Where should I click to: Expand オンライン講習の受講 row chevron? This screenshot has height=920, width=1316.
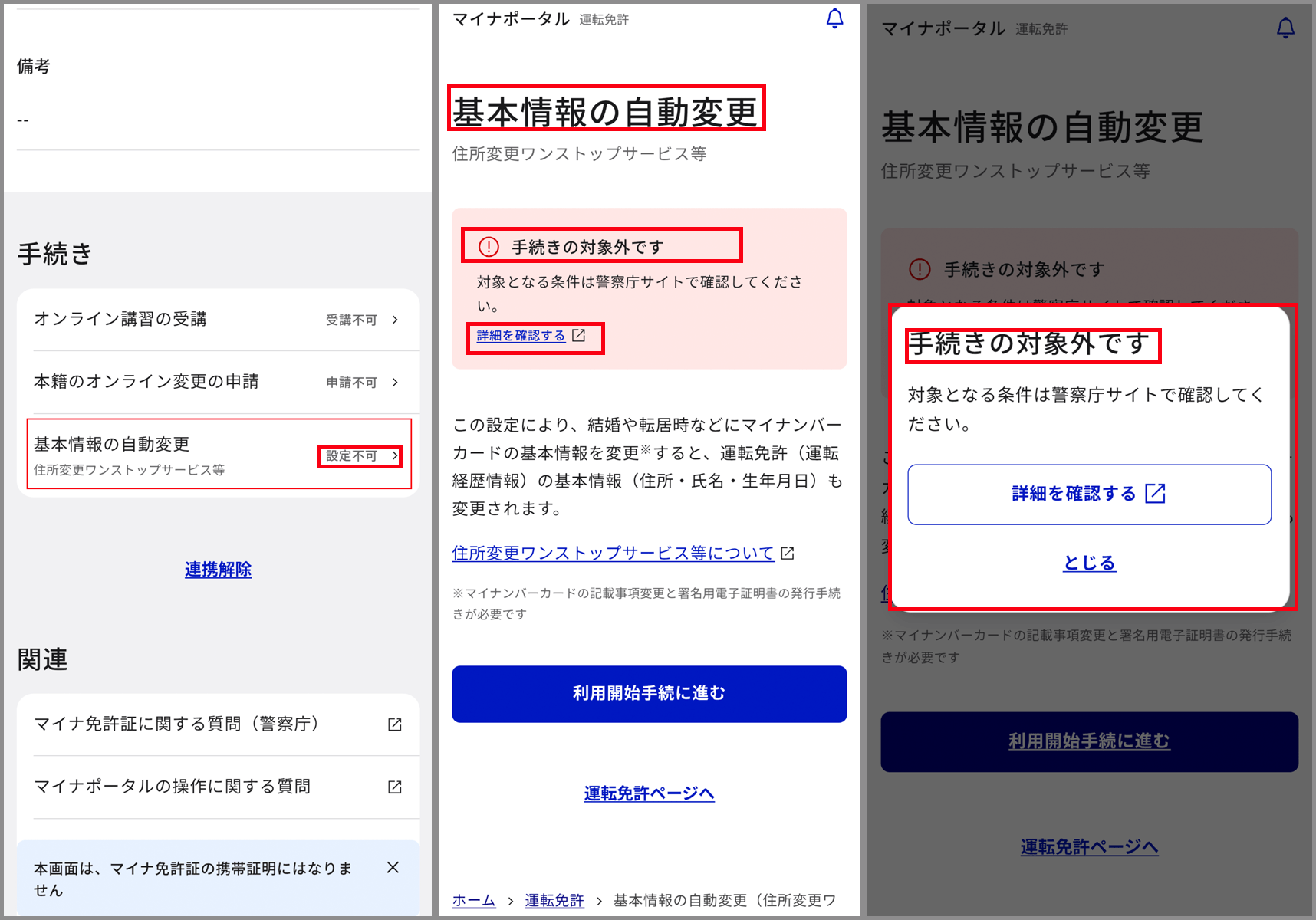pyautogui.click(x=395, y=320)
